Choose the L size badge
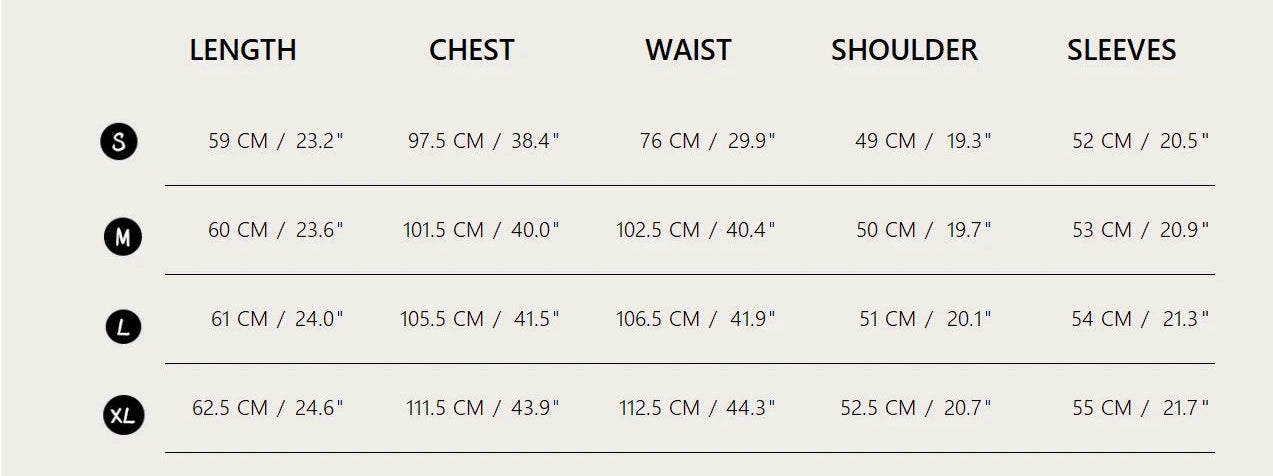The height and width of the screenshot is (476, 1273). pyautogui.click(x=123, y=326)
